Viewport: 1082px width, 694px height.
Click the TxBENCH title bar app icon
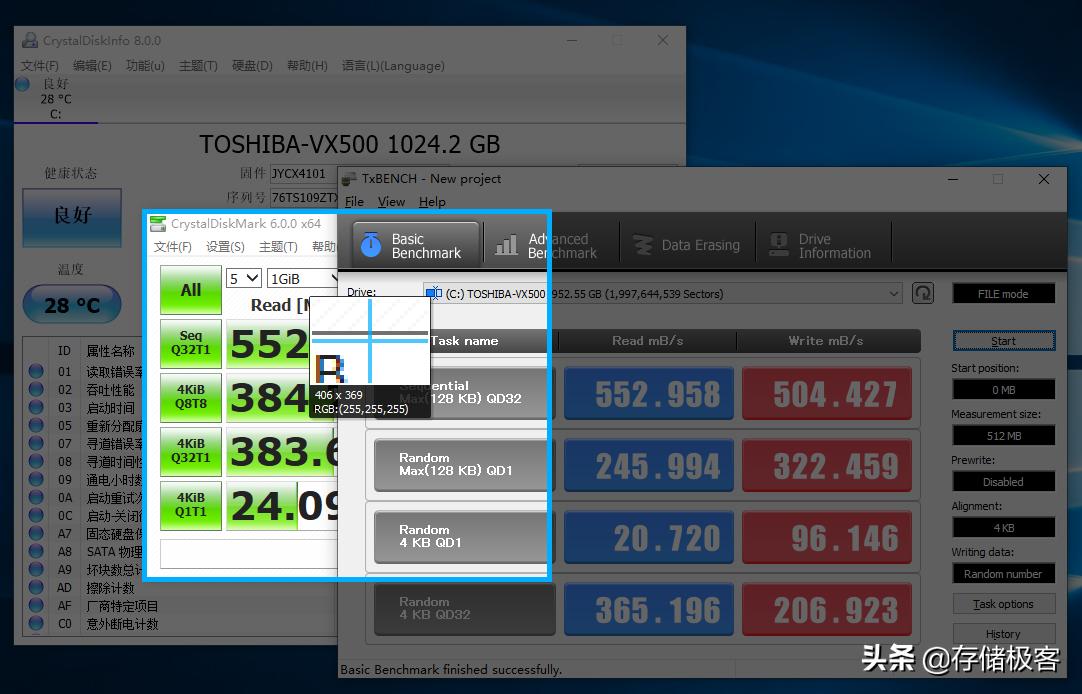pyautogui.click(x=348, y=179)
